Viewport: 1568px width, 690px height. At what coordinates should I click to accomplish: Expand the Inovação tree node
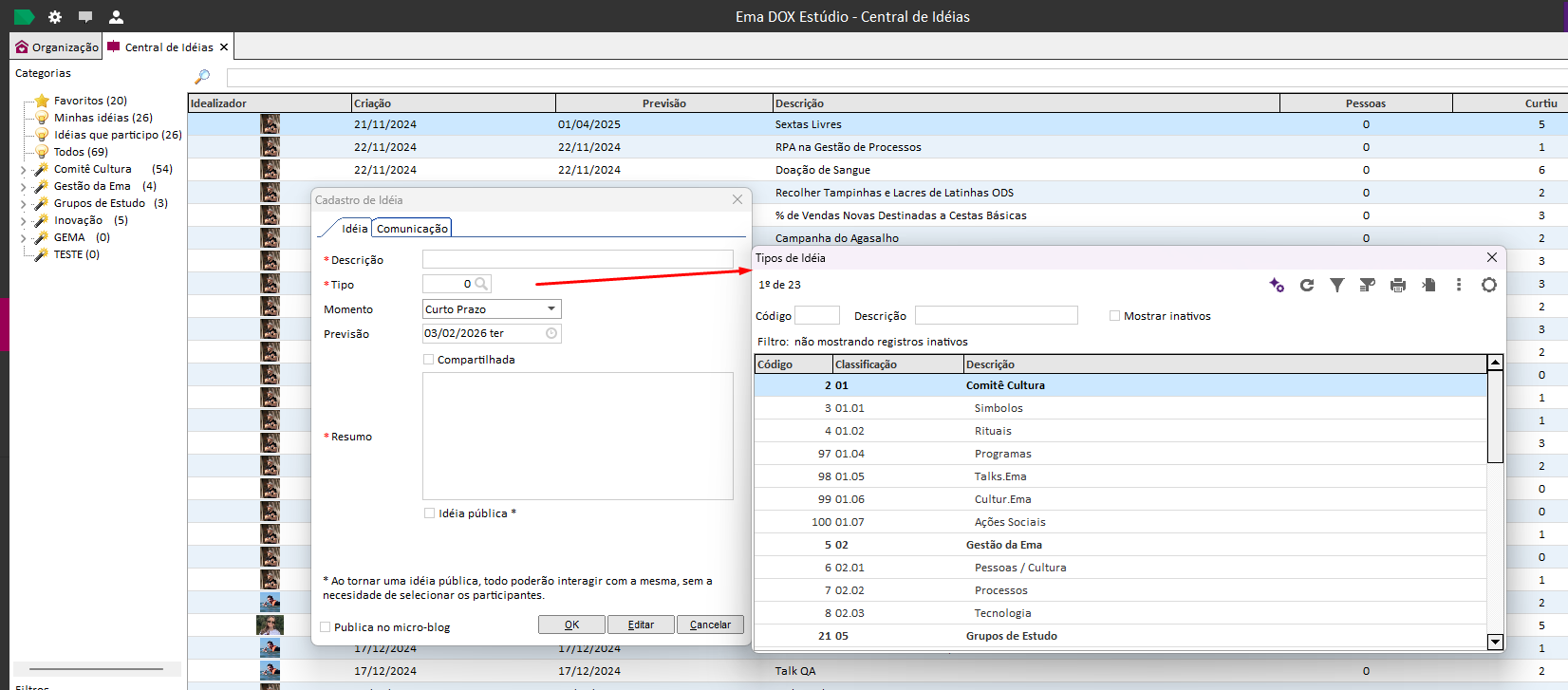tap(24, 221)
